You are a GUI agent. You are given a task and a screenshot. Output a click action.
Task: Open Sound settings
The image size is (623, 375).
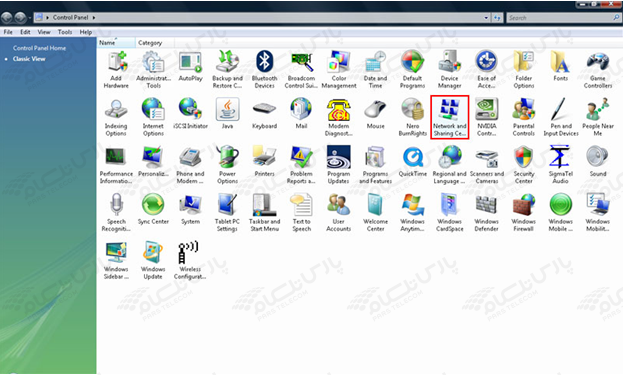pos(598,162)
